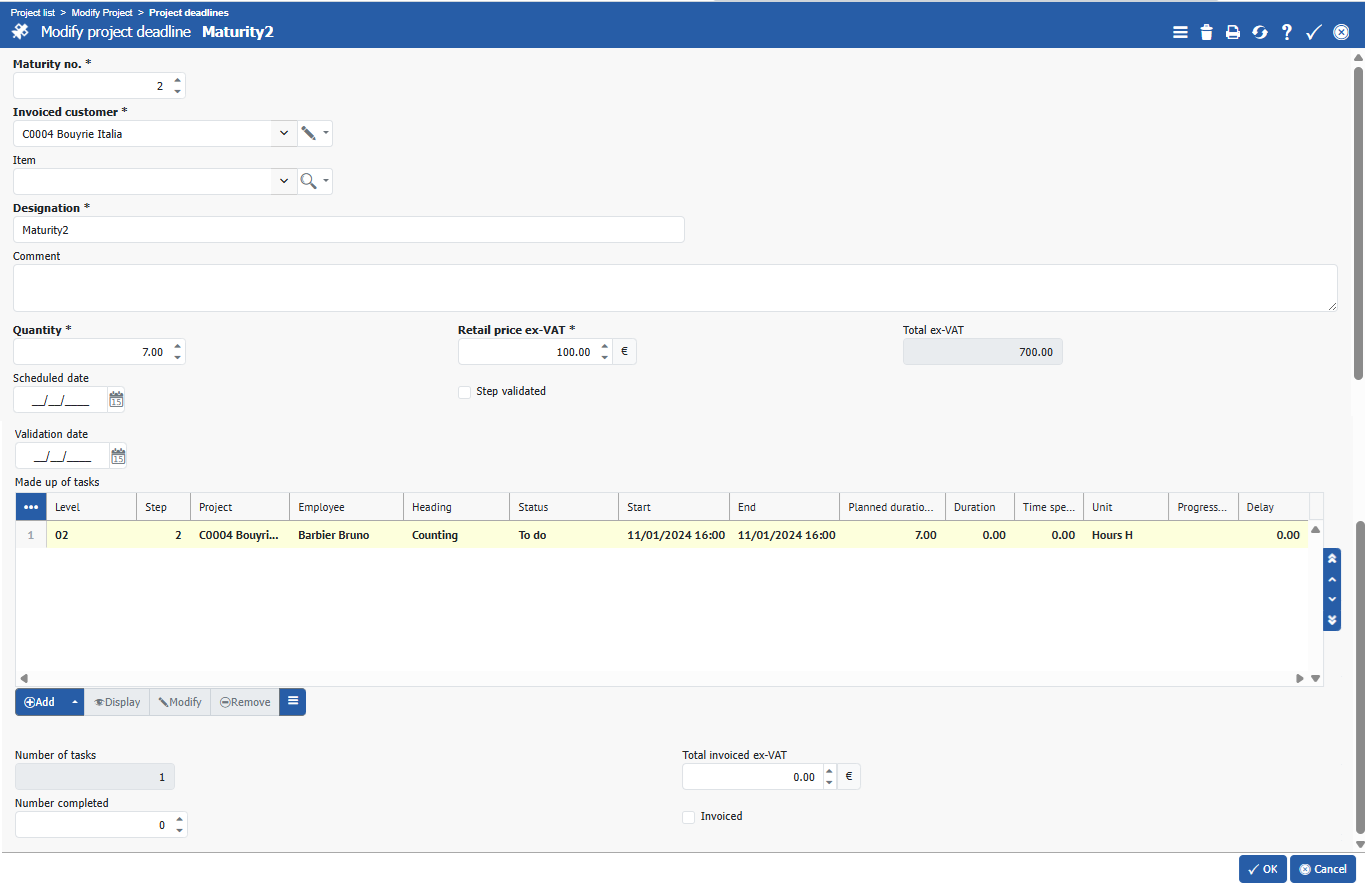Expand the Invoiced customer dropdown
The height and width of the screenshot is (888, 1365).
tap(283, 133)
